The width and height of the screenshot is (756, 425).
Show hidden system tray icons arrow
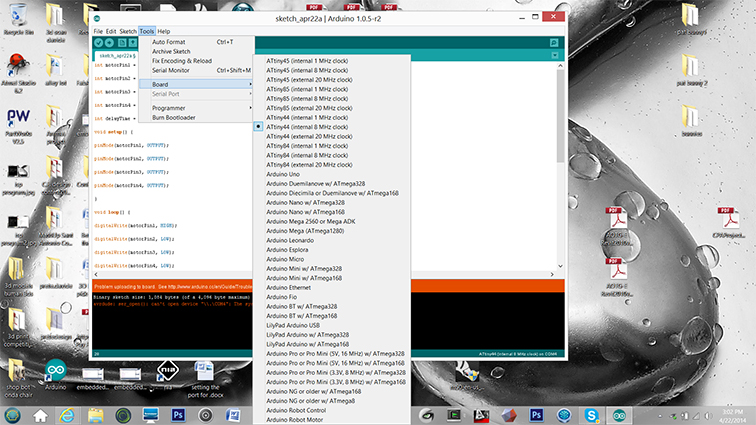tap(660, 416)
